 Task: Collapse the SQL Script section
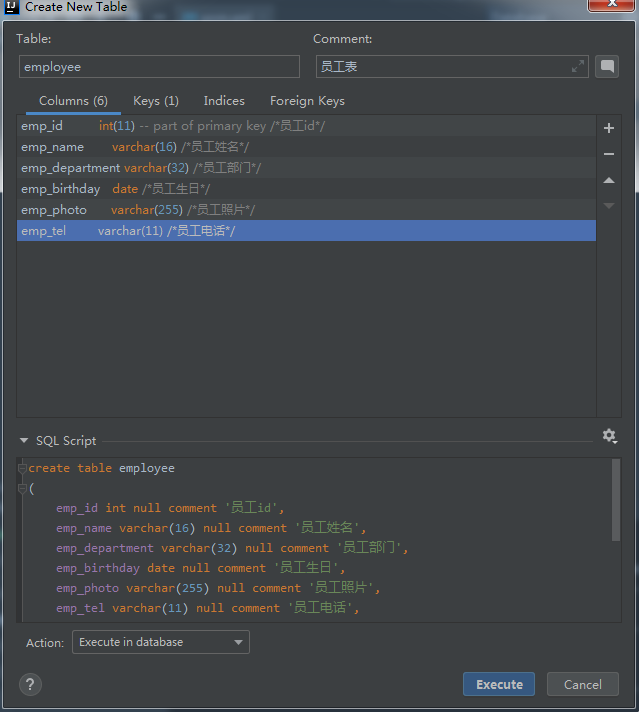25,441
